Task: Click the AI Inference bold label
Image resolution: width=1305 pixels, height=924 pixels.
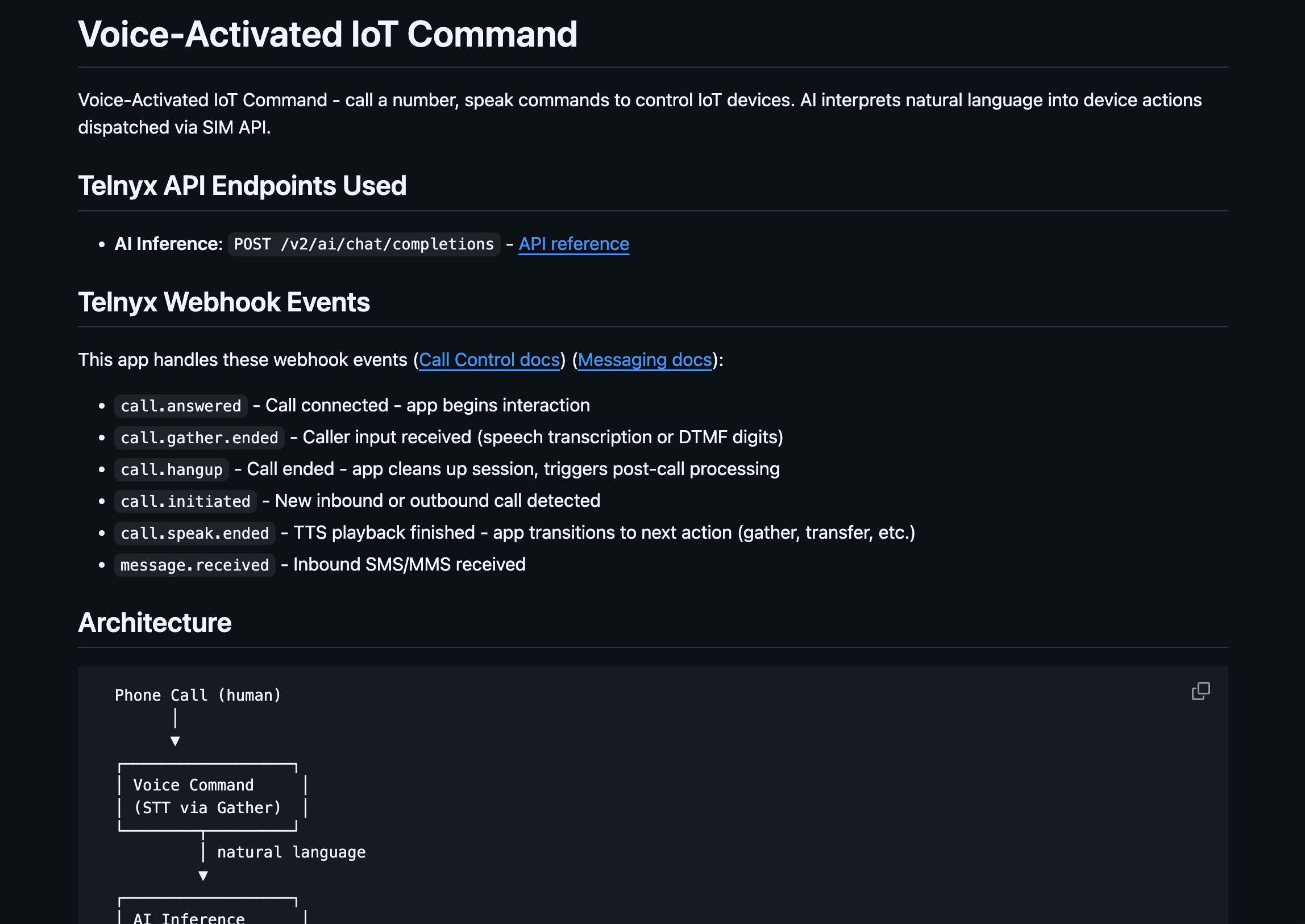Action: 168,244
